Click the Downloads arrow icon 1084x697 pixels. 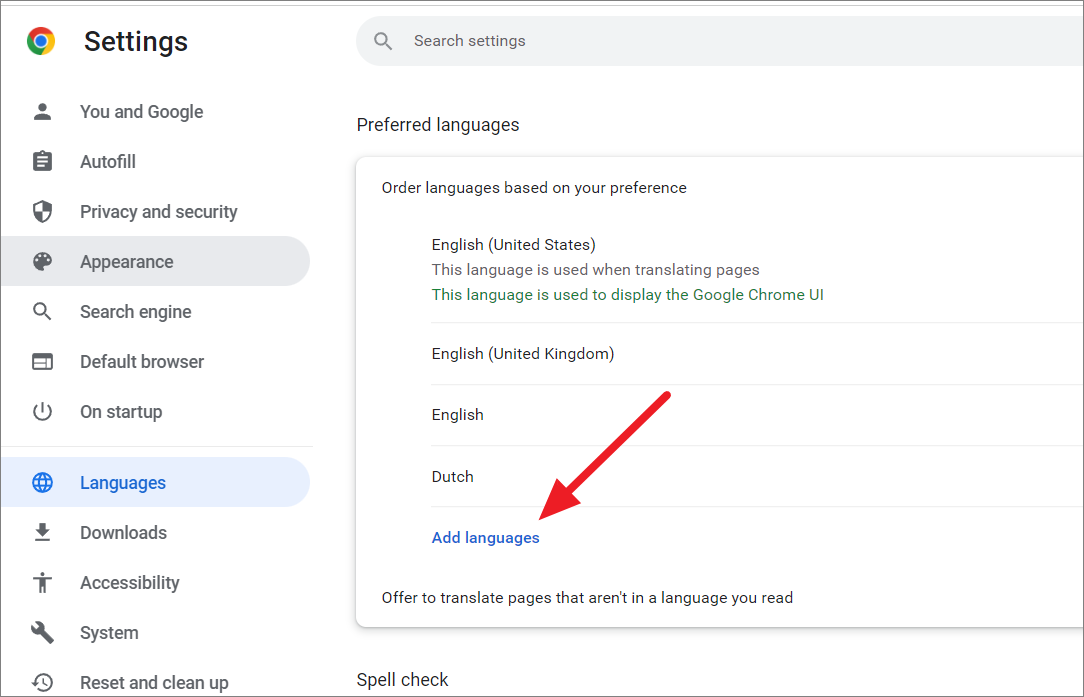pyautogui.click(x=42, y=532)
